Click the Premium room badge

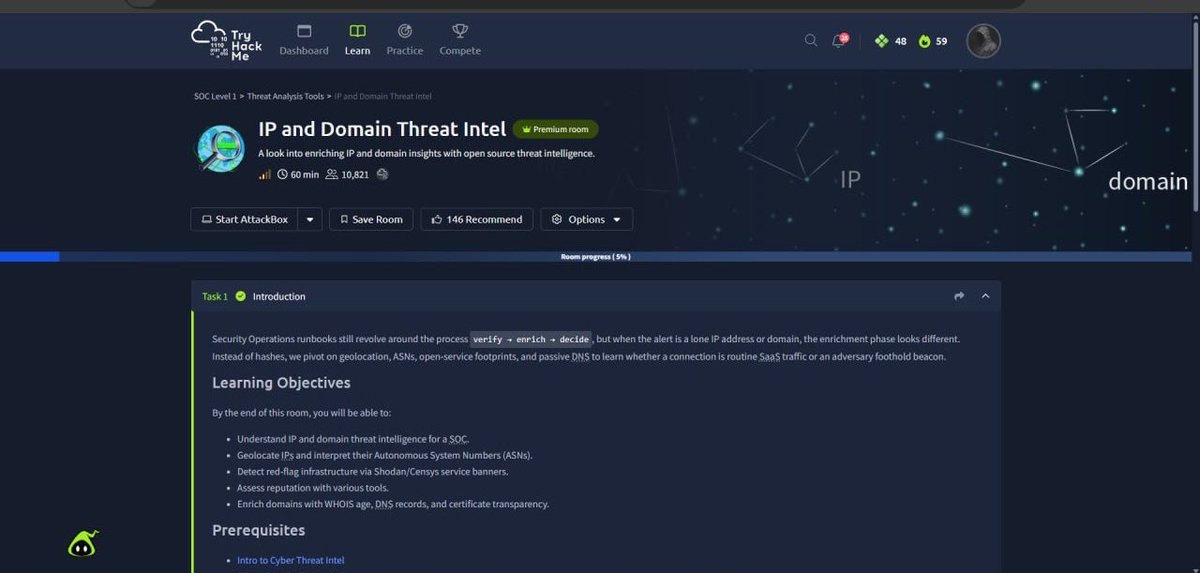tap(556, 129)
